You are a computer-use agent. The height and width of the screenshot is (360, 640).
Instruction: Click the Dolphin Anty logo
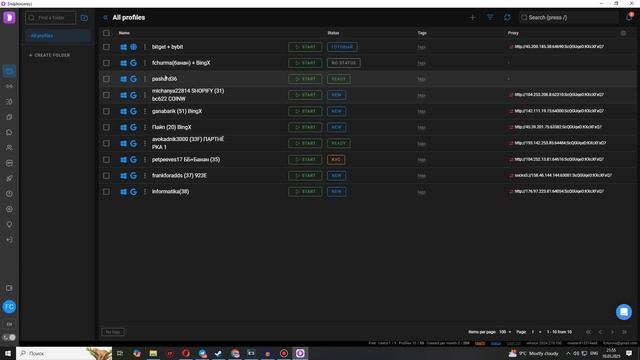click(9, 18)
